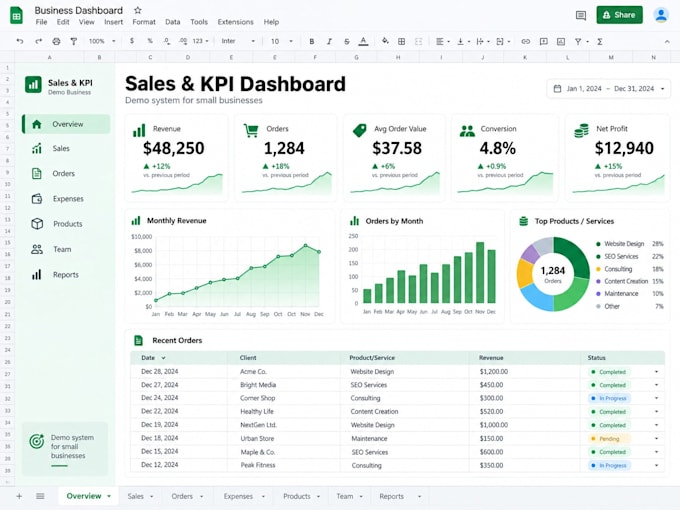Click the 'Bright Media' client cell
Viewport: 680px width, 510px height.
pyautogui.click(x=258, y=385)
